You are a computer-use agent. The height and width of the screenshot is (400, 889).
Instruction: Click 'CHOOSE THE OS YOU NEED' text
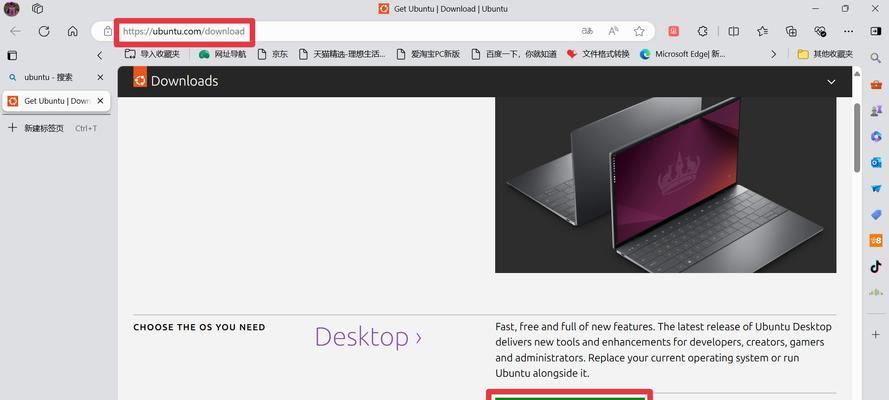(x=199, y=327)
